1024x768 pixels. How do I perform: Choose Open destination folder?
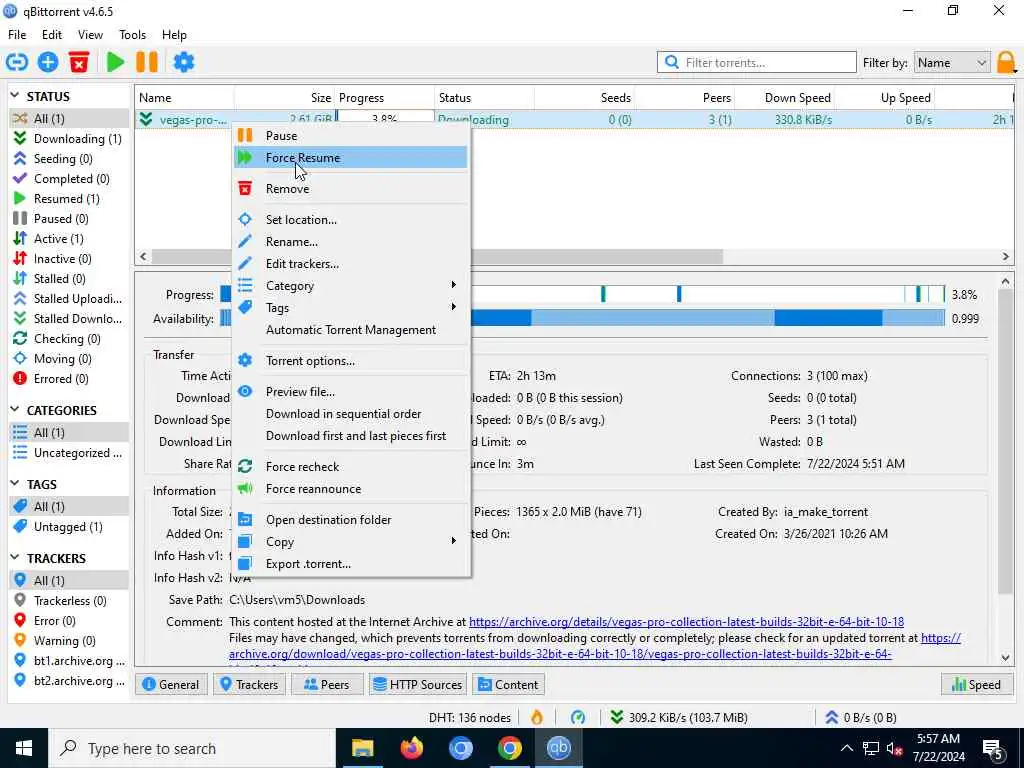pos(351,520)
